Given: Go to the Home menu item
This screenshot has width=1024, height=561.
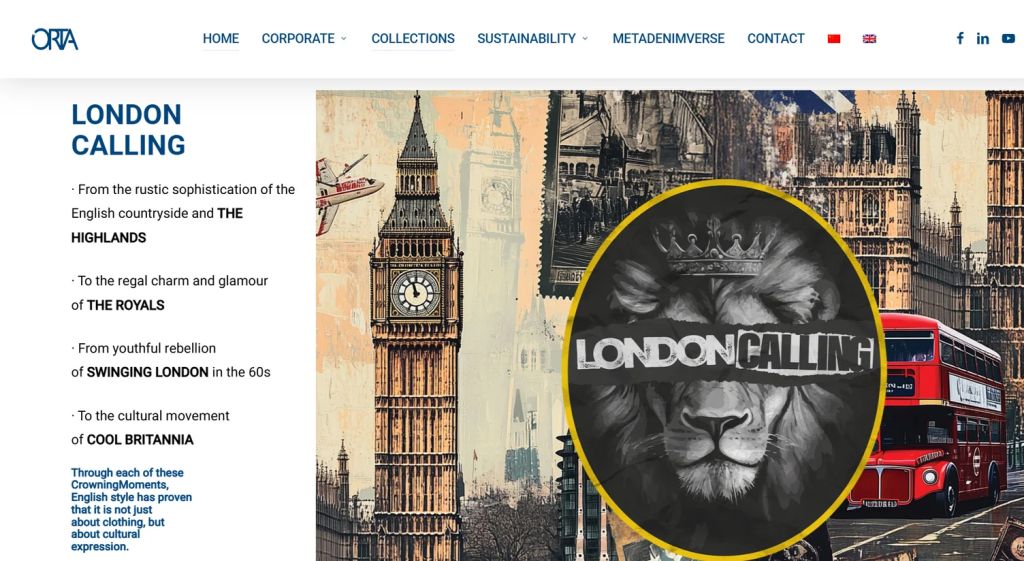Looking at the screenshot, I should click(221, 39).
